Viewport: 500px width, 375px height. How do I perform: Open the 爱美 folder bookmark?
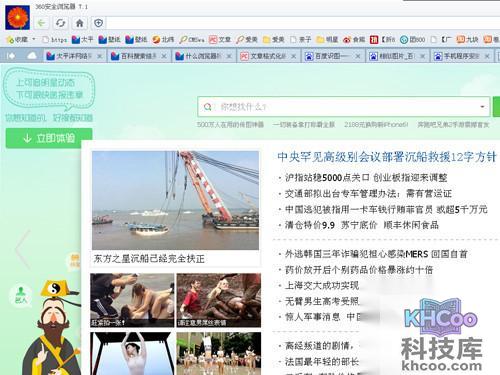coord(274,40)
